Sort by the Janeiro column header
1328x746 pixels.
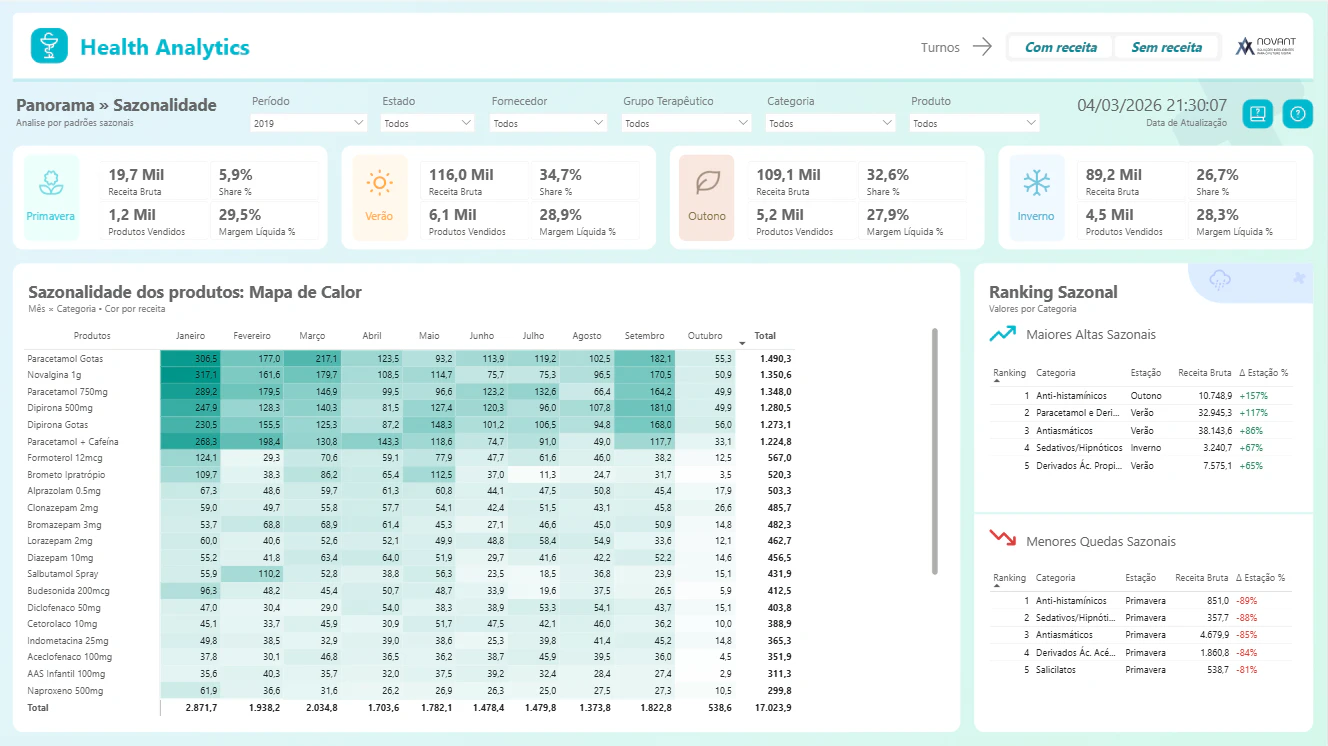click(x=190, y=336)
